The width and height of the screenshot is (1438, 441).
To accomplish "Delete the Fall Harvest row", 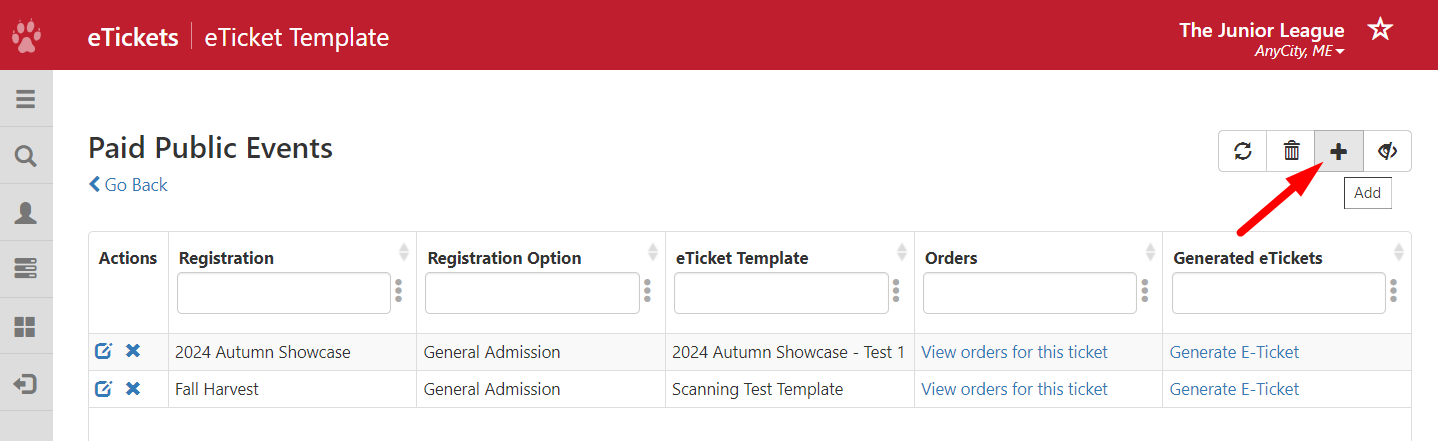I will pyautogui.click(x=133, y=388).
